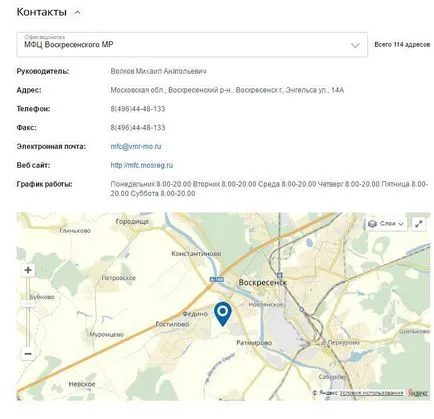This screenshot has height=419, width=434.
Task: Open Условия использования map terms link
Action: (371, 393)
